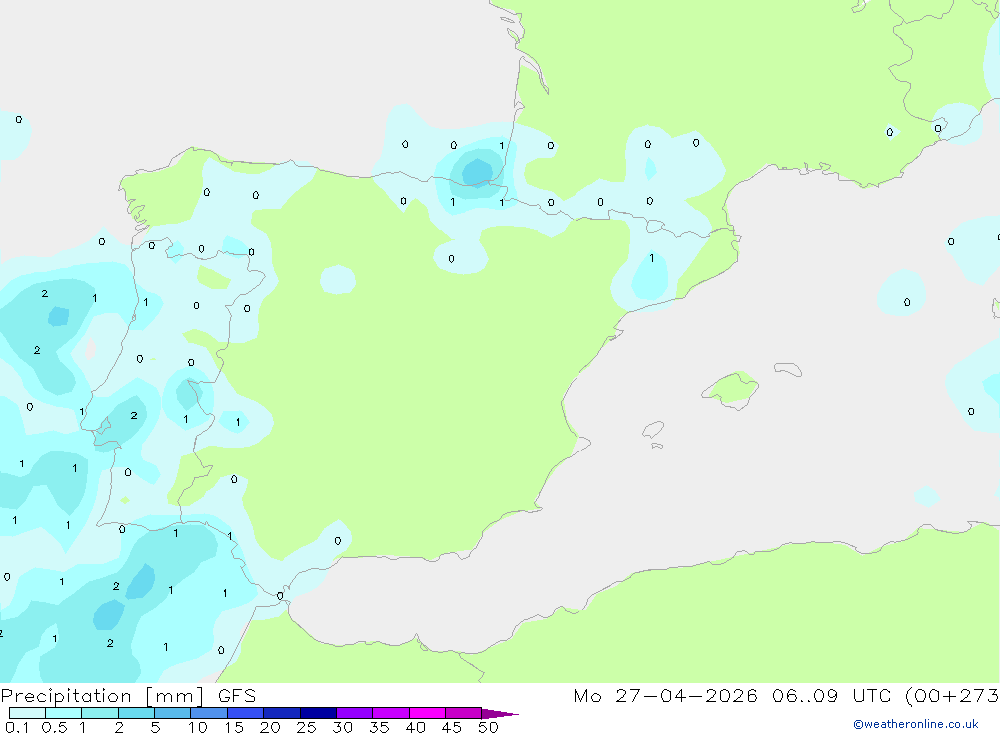
Task: Click the 'Mo' weekday label
Action: tap(587, 695)
